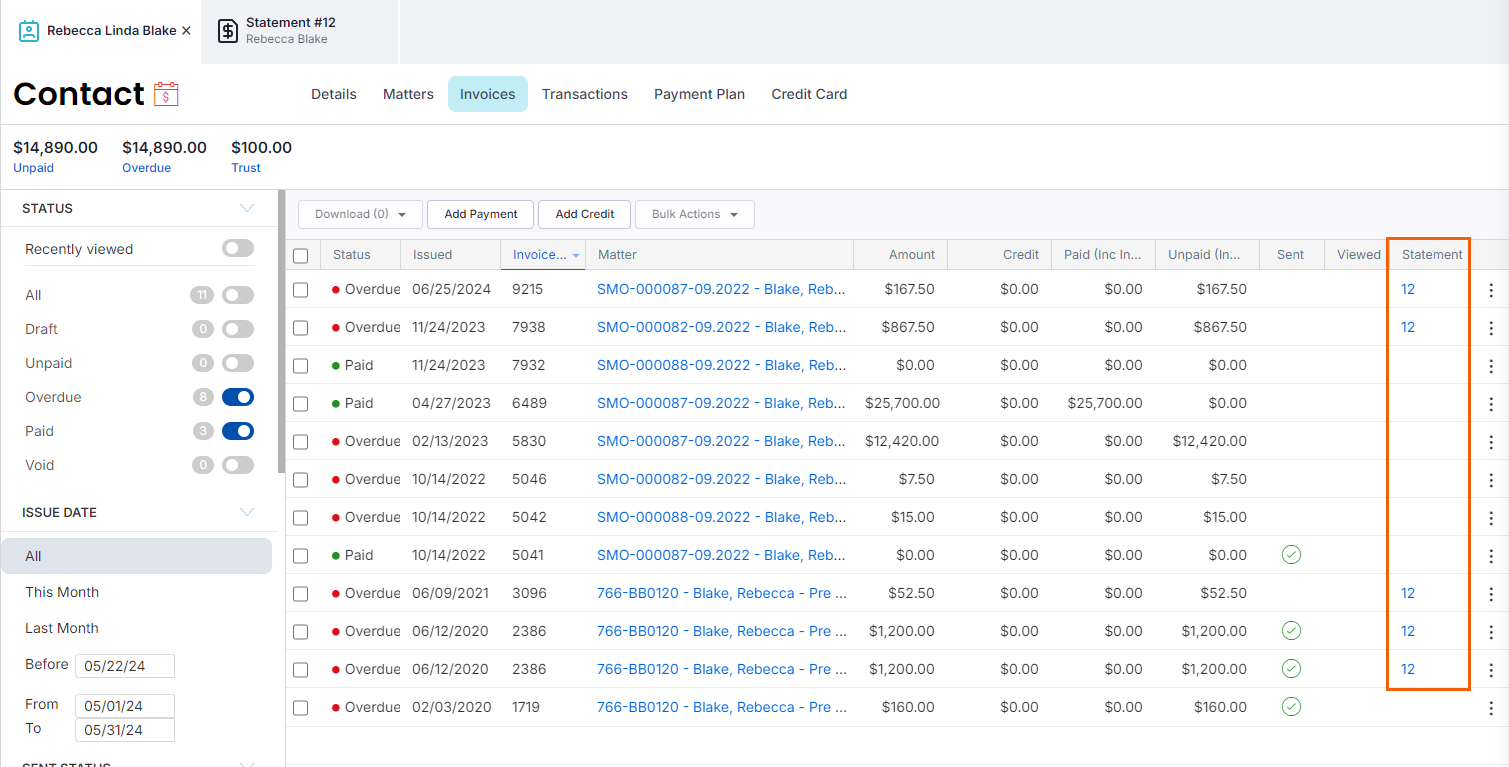Open Unpaid balance link under $14,890.00

[x=34, y=168]
